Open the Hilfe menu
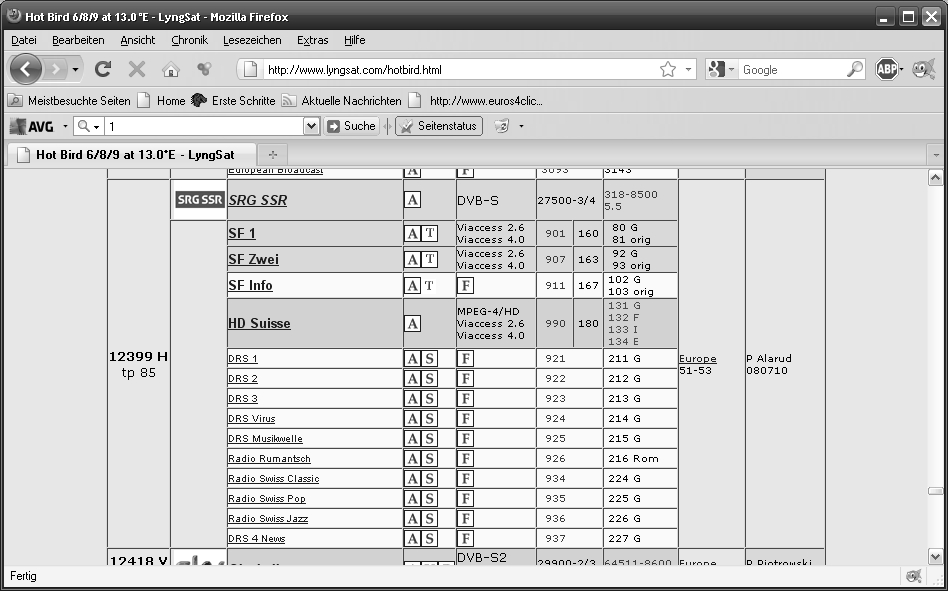 click(x=354, y=40)
